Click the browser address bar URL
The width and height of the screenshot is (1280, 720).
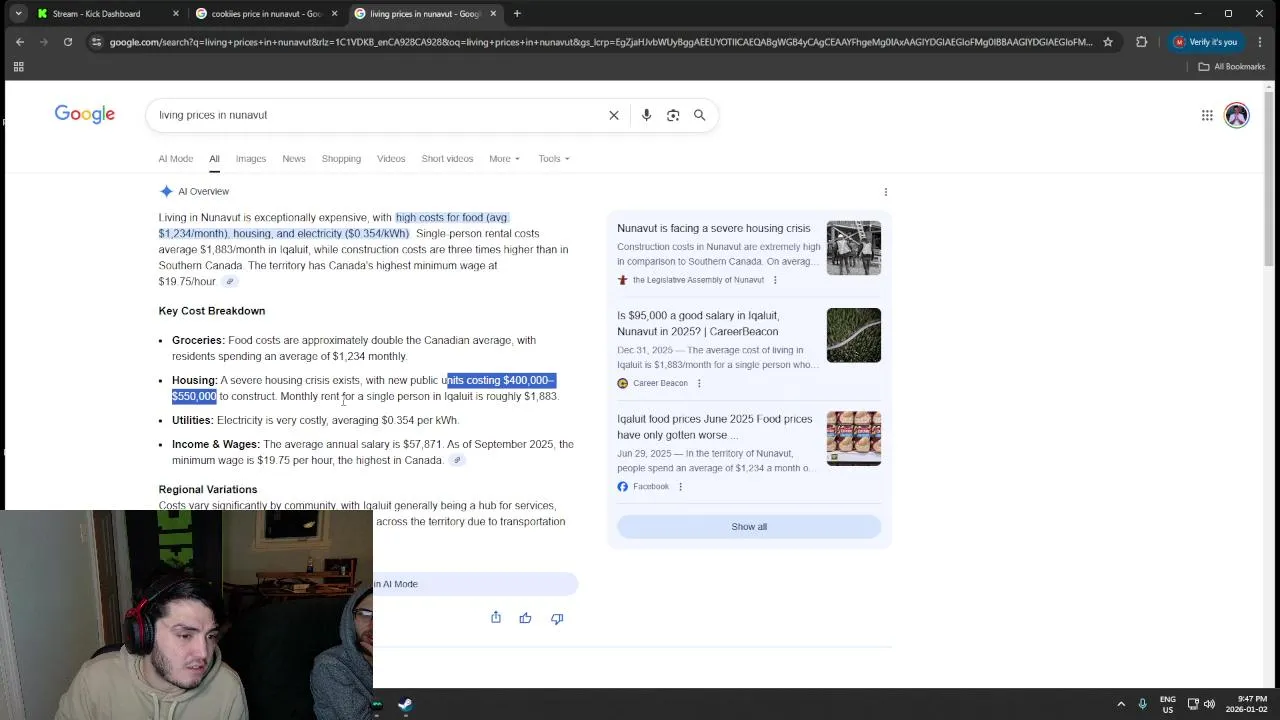(600, 42)
